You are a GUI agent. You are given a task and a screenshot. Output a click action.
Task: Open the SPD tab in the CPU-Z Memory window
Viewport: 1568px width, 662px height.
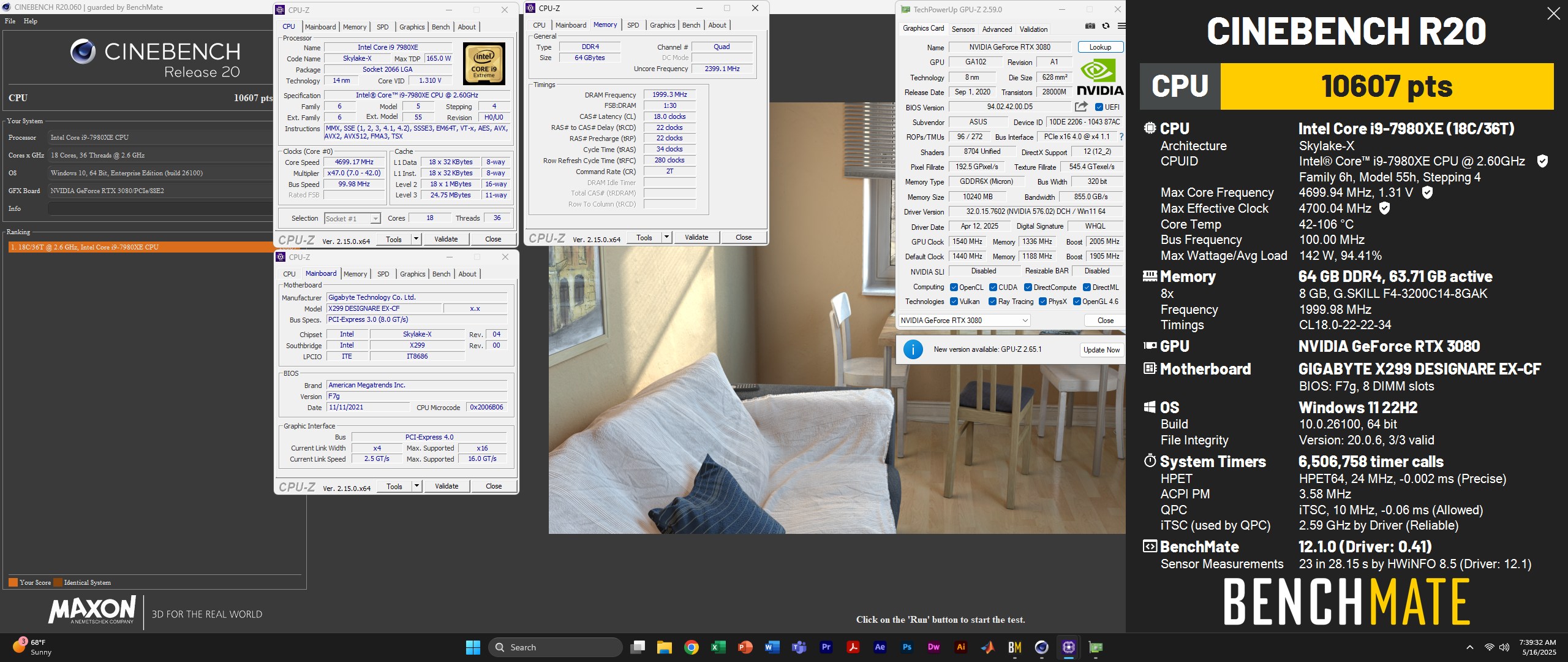(633, 25)
